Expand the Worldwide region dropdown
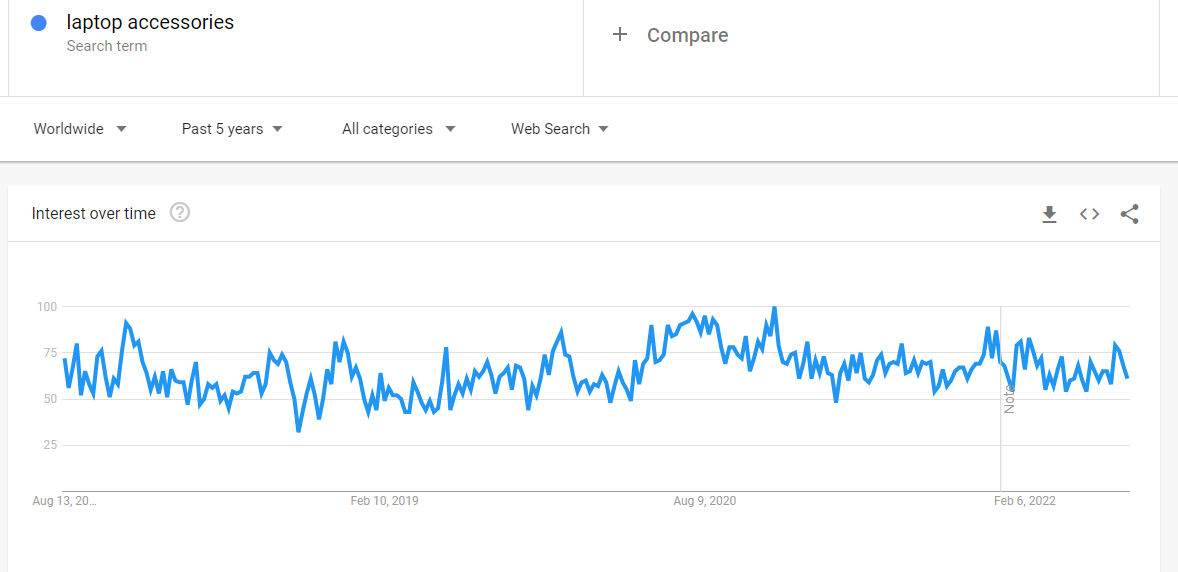Image resolution: width=1178 pixels, height=572 pixels. point(80,129)
